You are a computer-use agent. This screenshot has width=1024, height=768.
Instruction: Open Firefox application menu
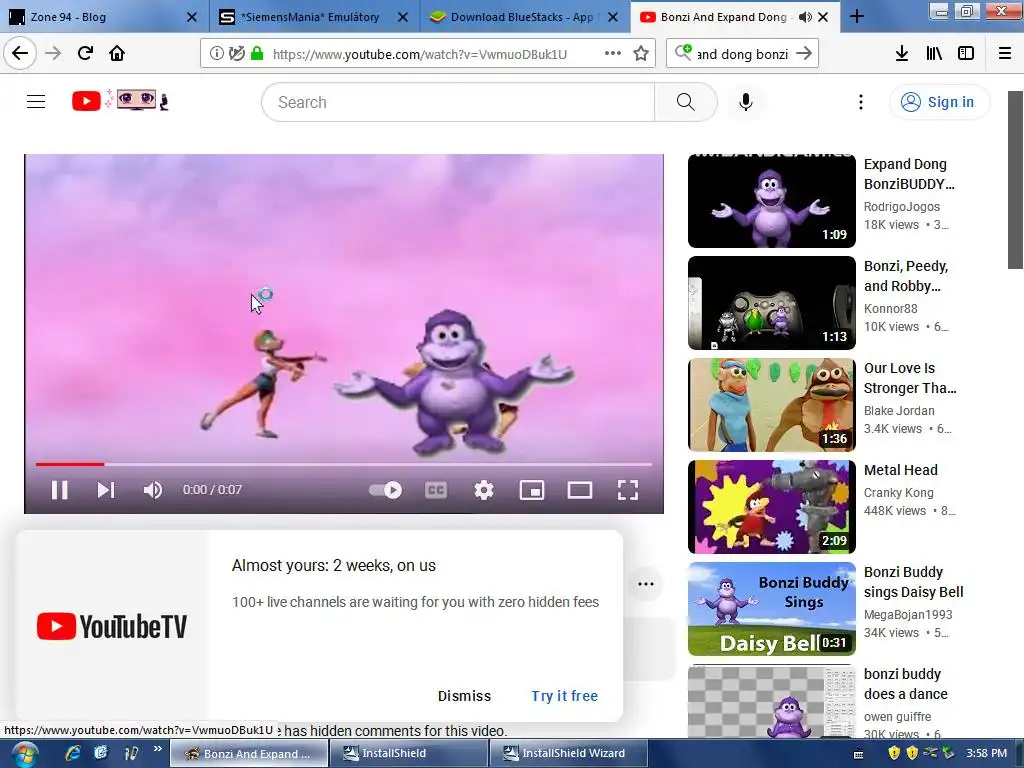pos(1005,54)
